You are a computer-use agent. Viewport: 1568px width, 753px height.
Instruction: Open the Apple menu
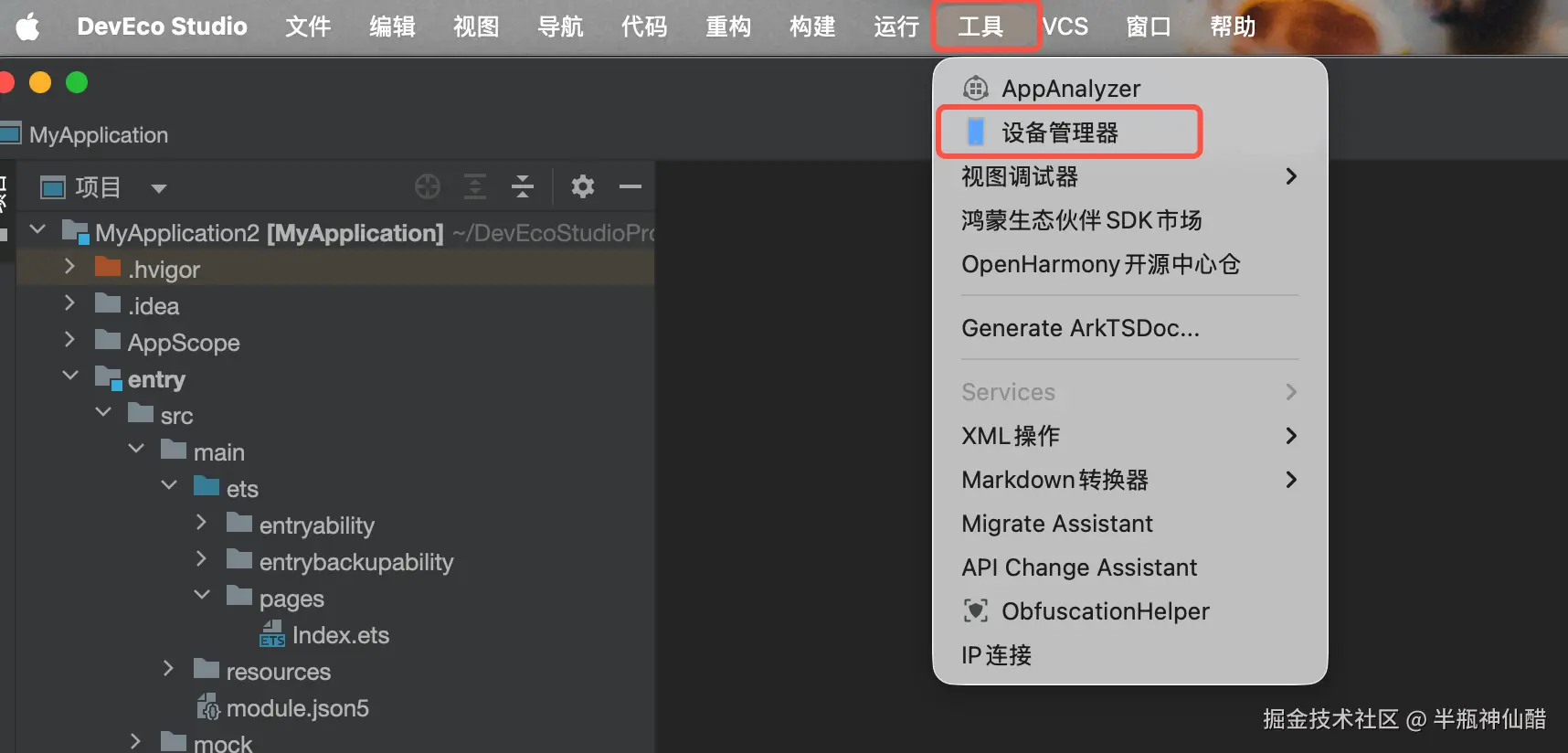[27, 27]
